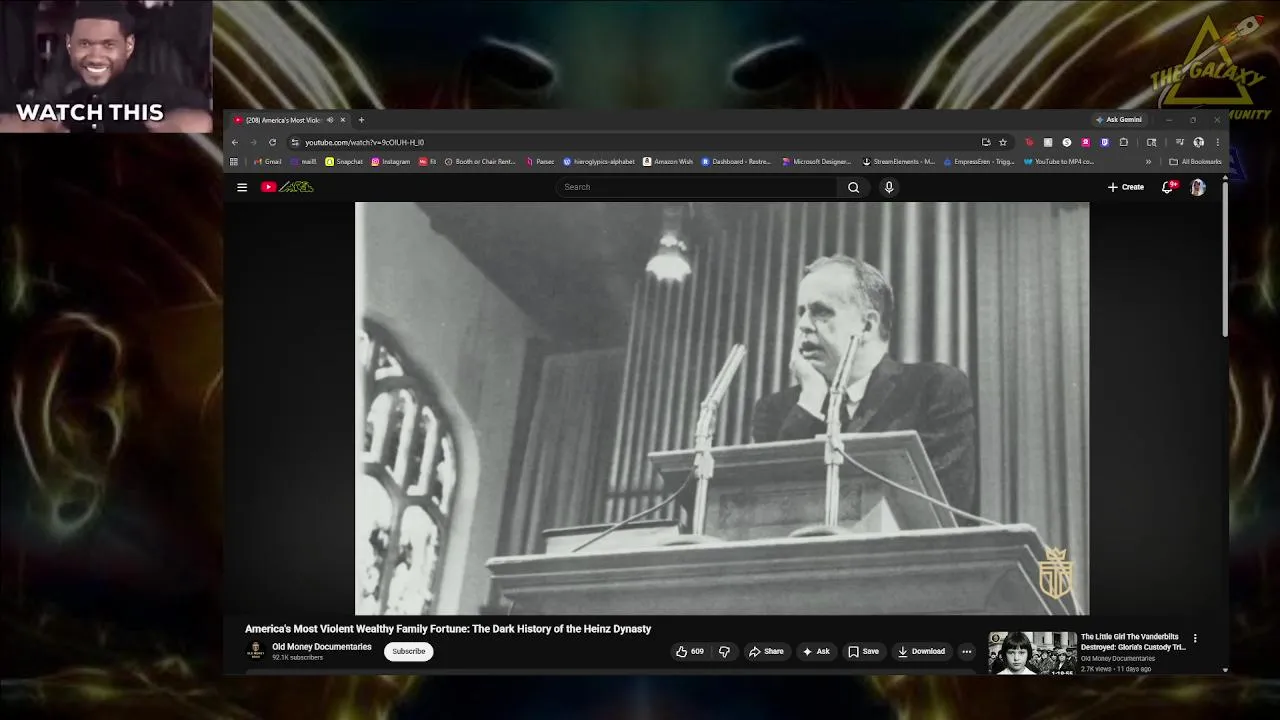Open the Create menu button
This screenshot has height=720, width=1280.
pyautogui.click(x=1126, y=187)
